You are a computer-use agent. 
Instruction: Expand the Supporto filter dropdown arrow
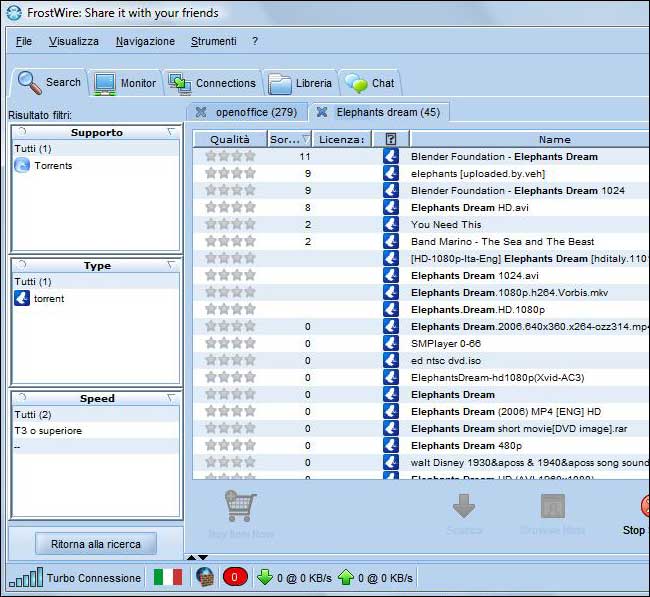171,132
